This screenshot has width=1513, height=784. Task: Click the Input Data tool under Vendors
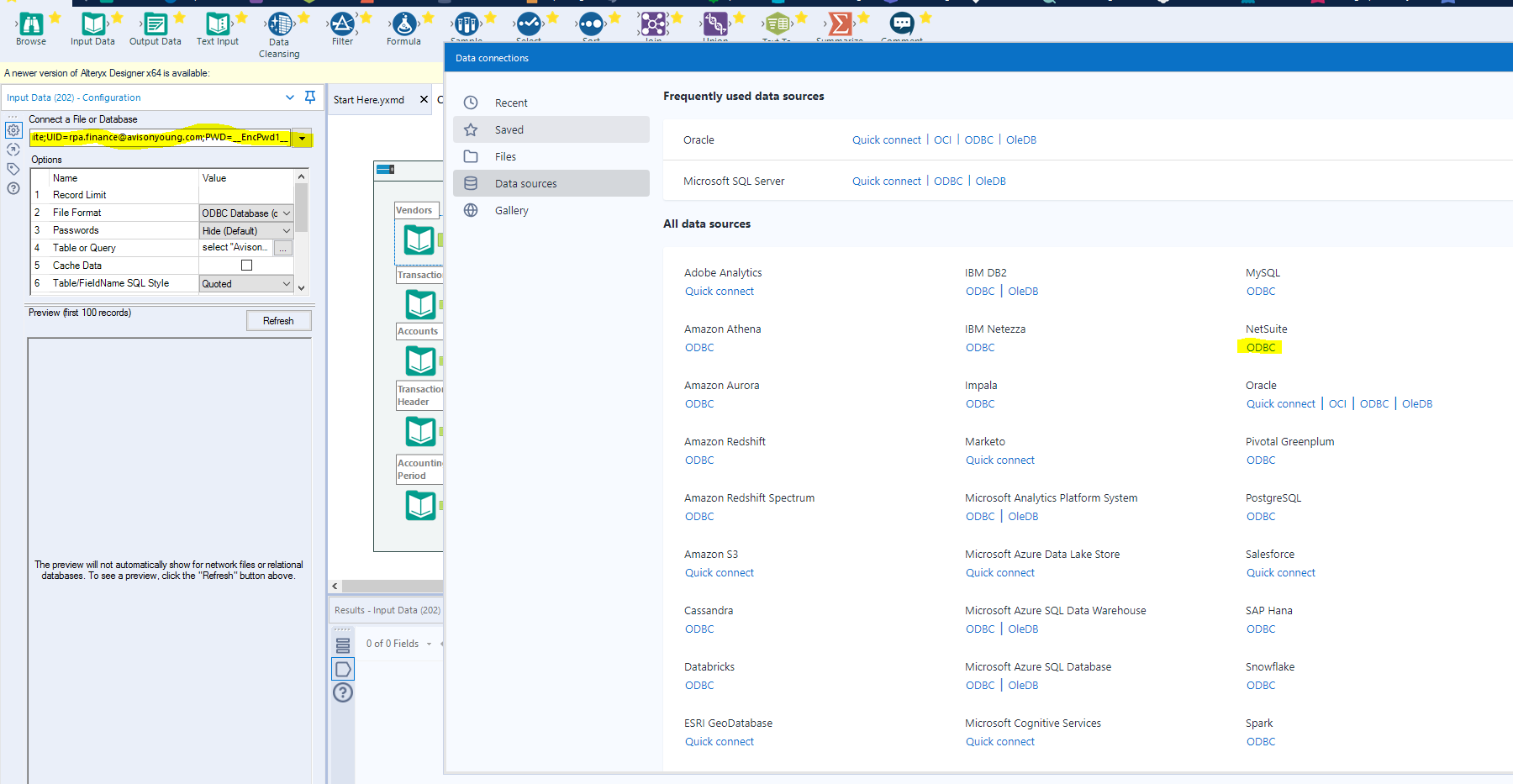(x=419, y=240)
